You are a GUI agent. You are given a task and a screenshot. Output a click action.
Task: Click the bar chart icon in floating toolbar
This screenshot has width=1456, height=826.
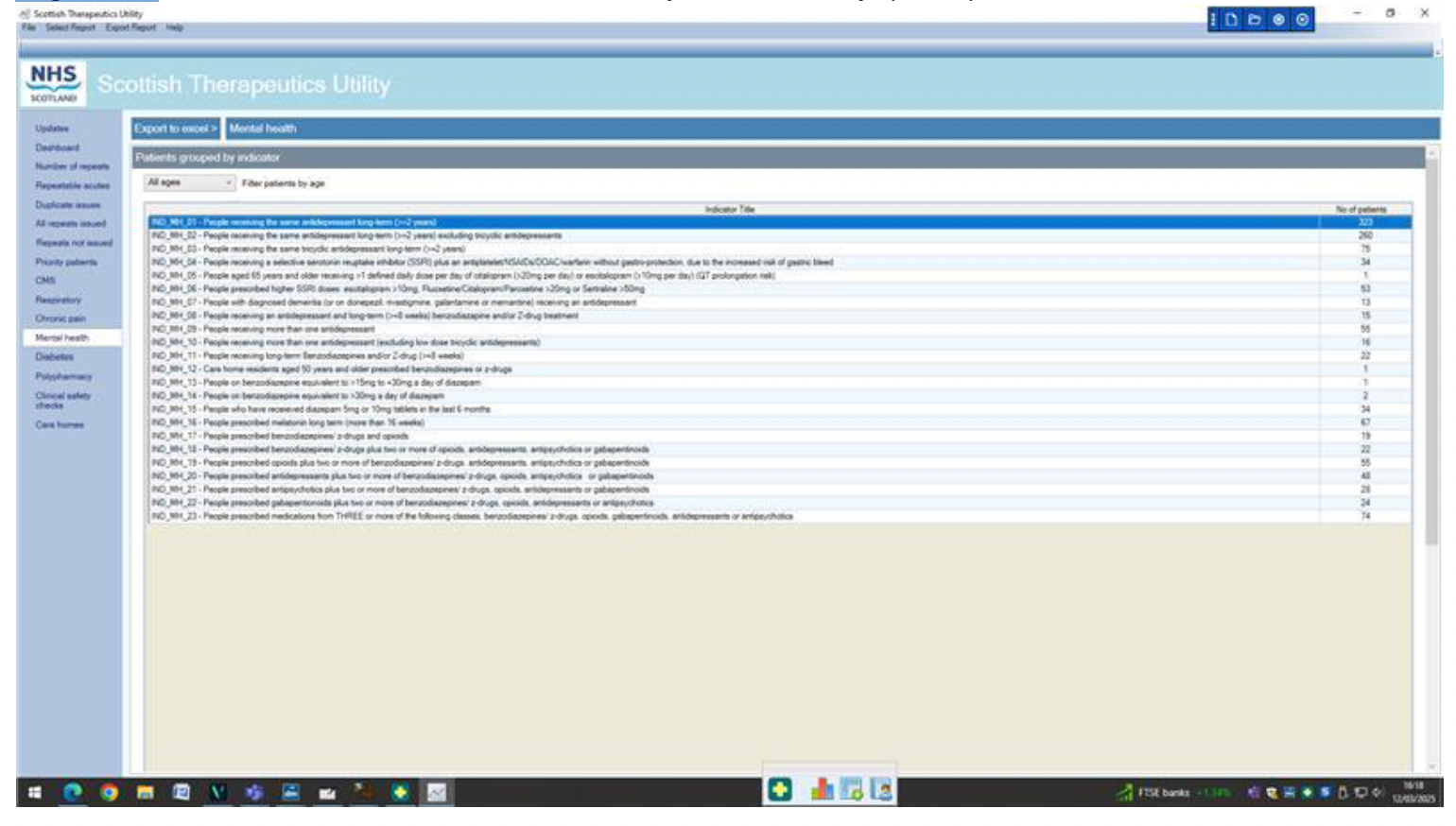(822, 789)
